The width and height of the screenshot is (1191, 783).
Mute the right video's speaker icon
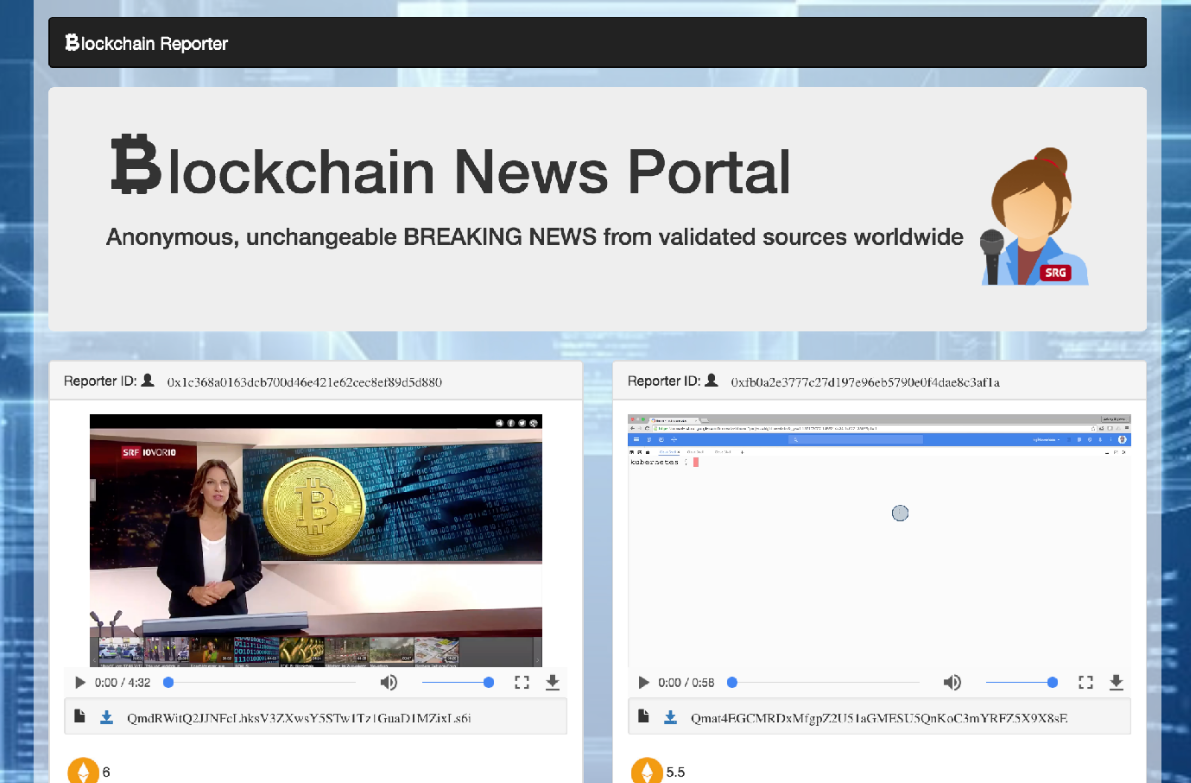tap(952, 682)
